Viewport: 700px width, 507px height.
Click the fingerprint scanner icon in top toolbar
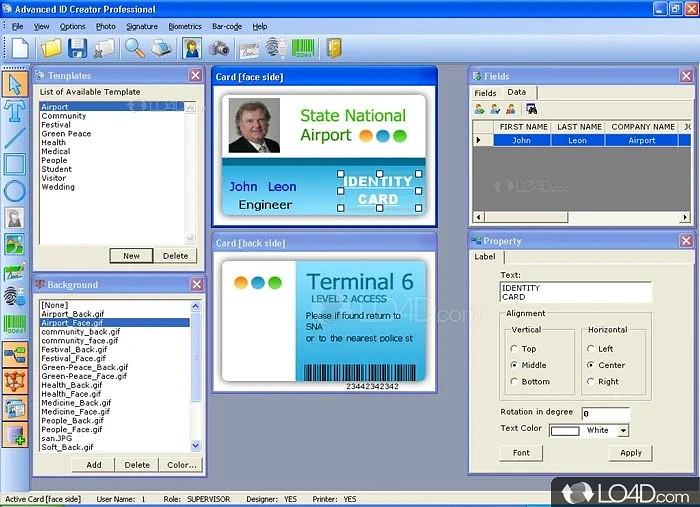(275, 48)
